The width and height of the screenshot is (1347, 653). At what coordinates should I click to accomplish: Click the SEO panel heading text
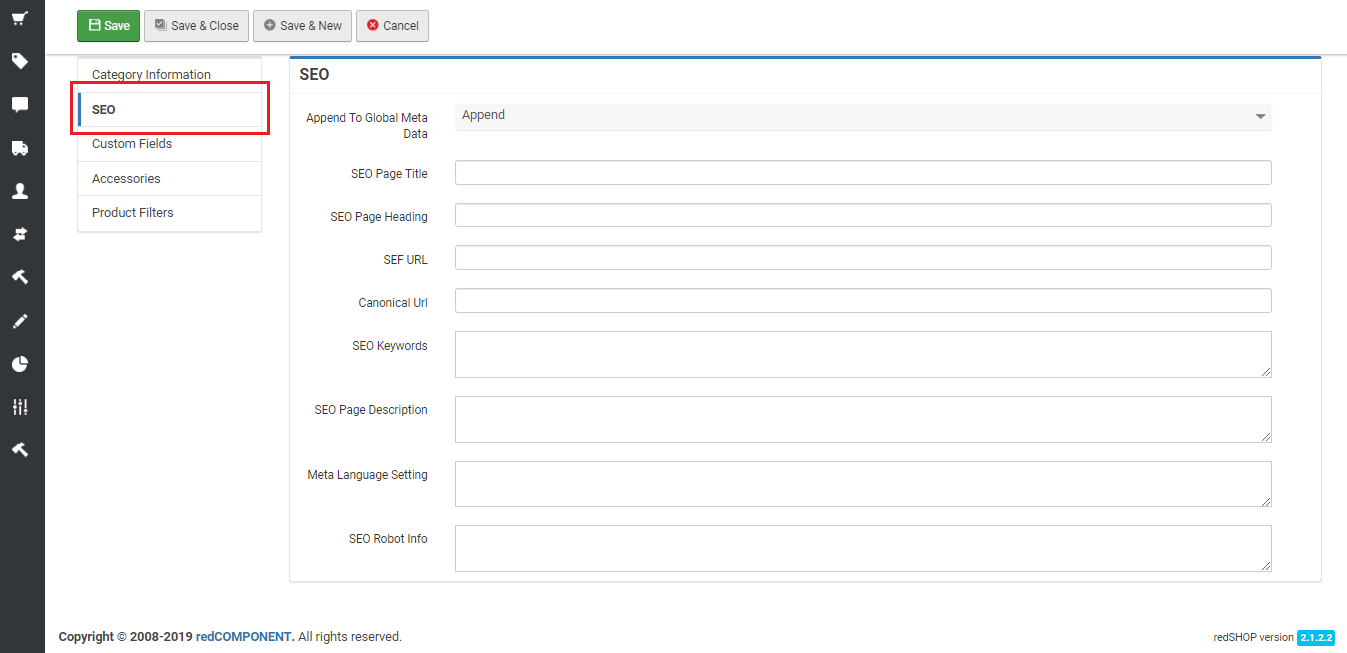click(x=314, y=75)
